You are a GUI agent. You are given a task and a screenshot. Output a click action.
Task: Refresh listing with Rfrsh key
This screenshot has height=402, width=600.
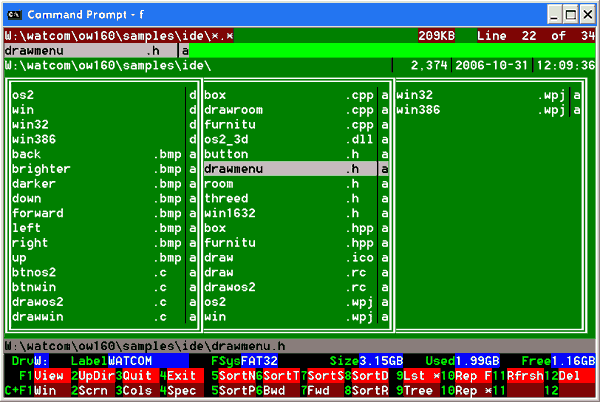tap(523, 375)
